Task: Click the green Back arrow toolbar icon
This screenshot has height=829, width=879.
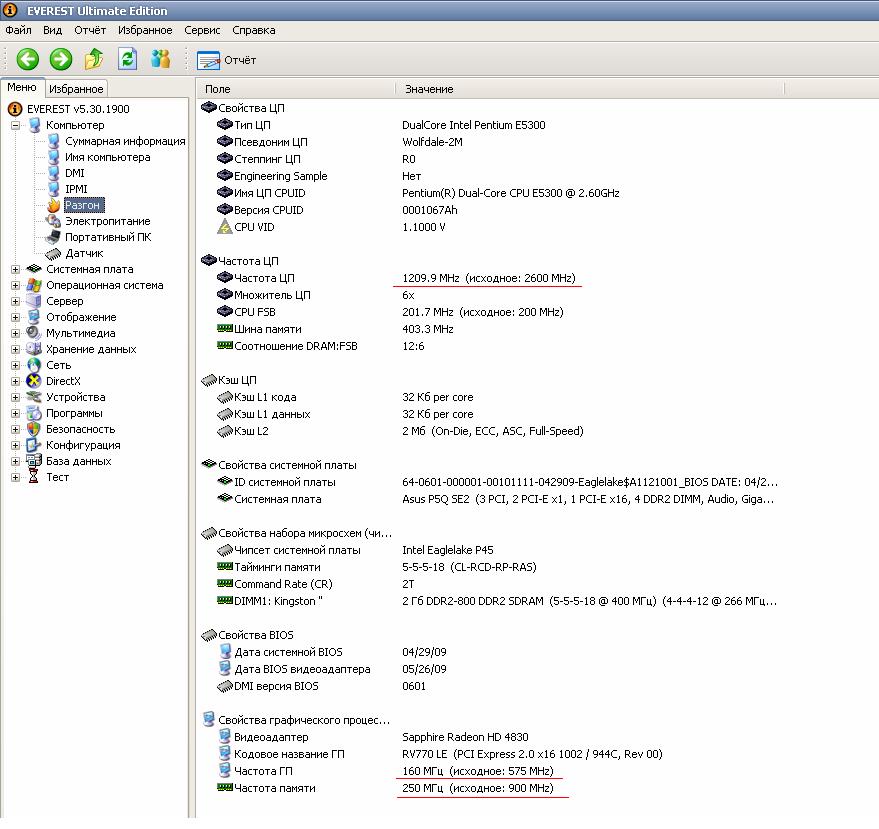Action: (x=27, y=60)
